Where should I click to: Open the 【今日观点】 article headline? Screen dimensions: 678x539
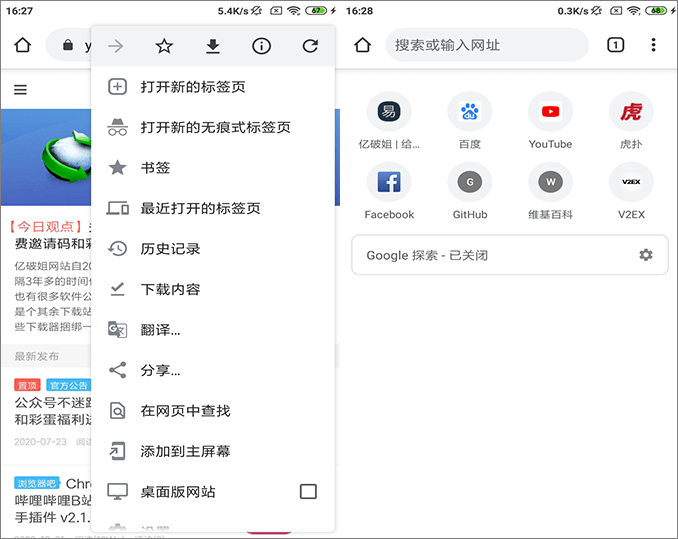pyautogui.click(x=50, y=235)
